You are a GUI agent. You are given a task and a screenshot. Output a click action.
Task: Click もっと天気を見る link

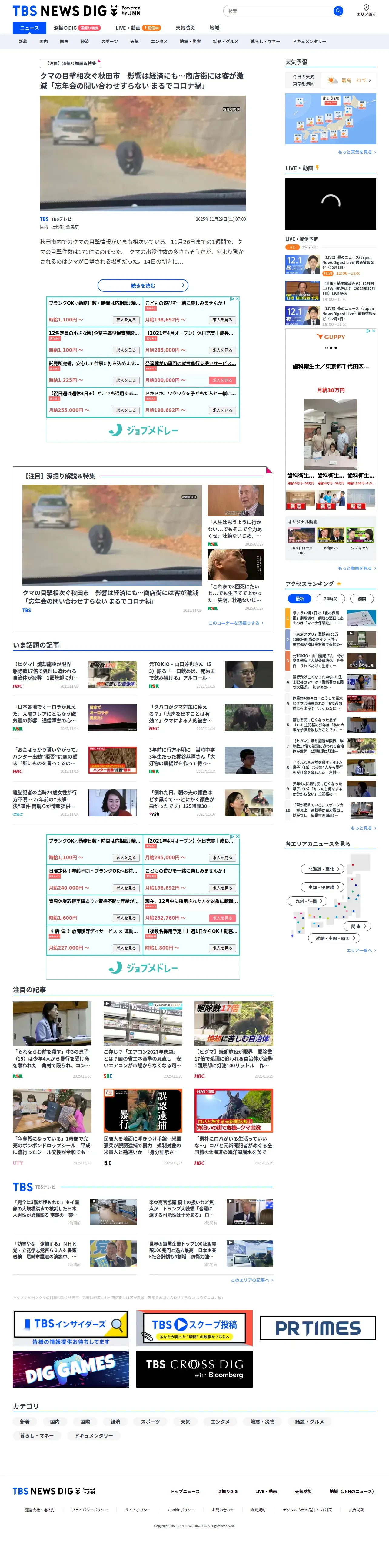tap(357, 152)
